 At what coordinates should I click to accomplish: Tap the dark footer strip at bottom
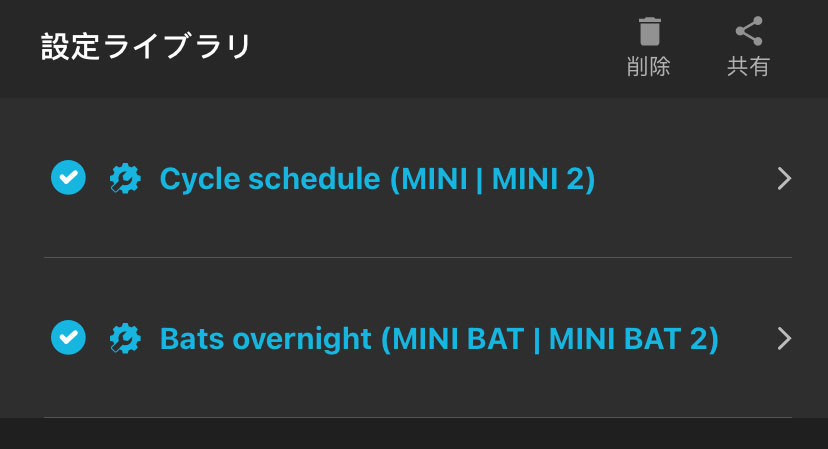tap(414, 434)
